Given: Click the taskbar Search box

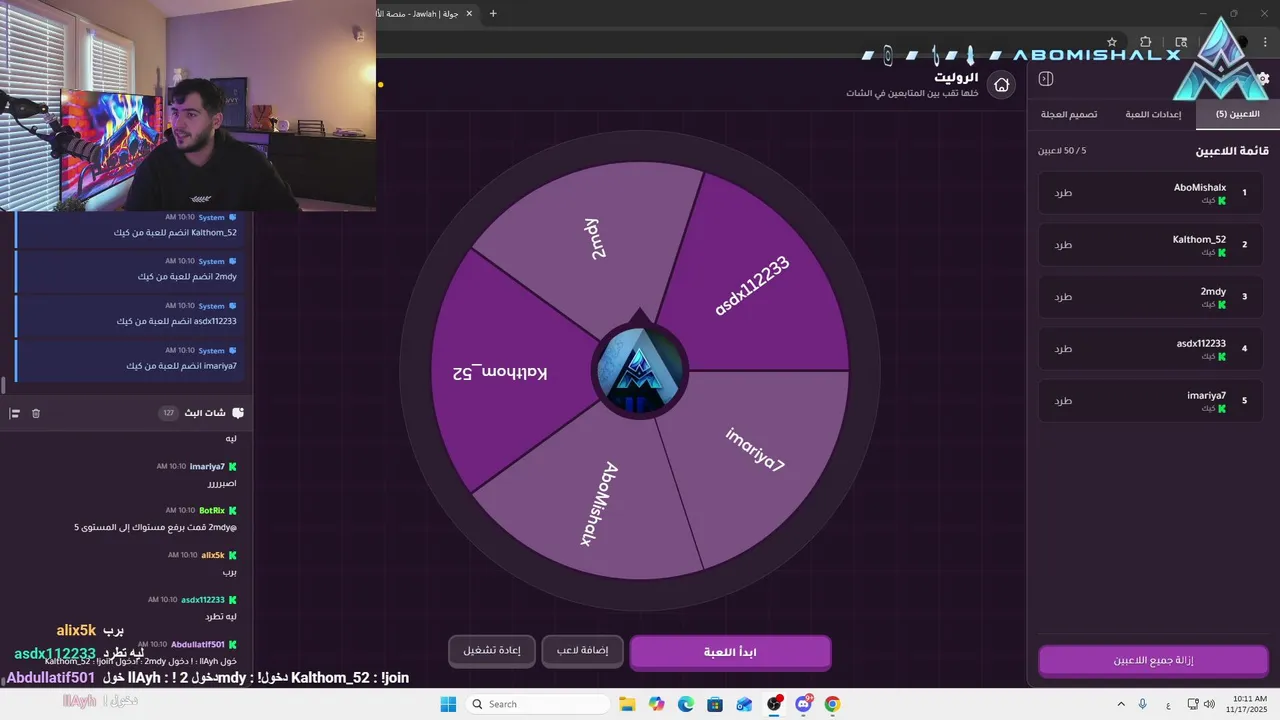Looking at the screenshot, I should (x=539, y=704).
